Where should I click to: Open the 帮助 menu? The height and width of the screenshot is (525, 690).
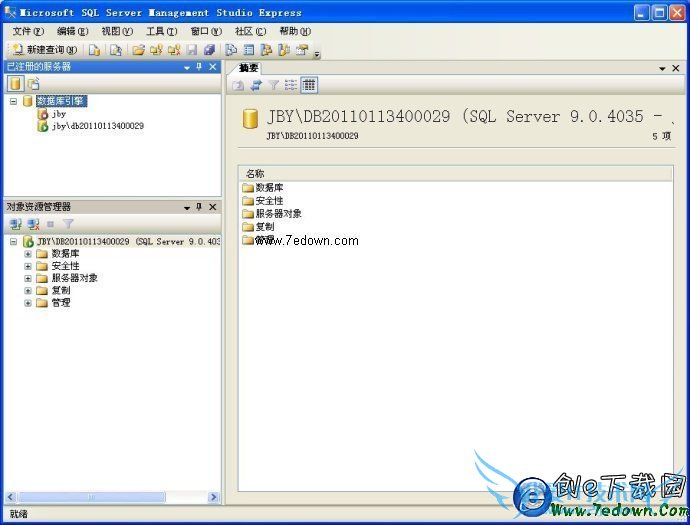pyautogui.click(x=295, y=32)
